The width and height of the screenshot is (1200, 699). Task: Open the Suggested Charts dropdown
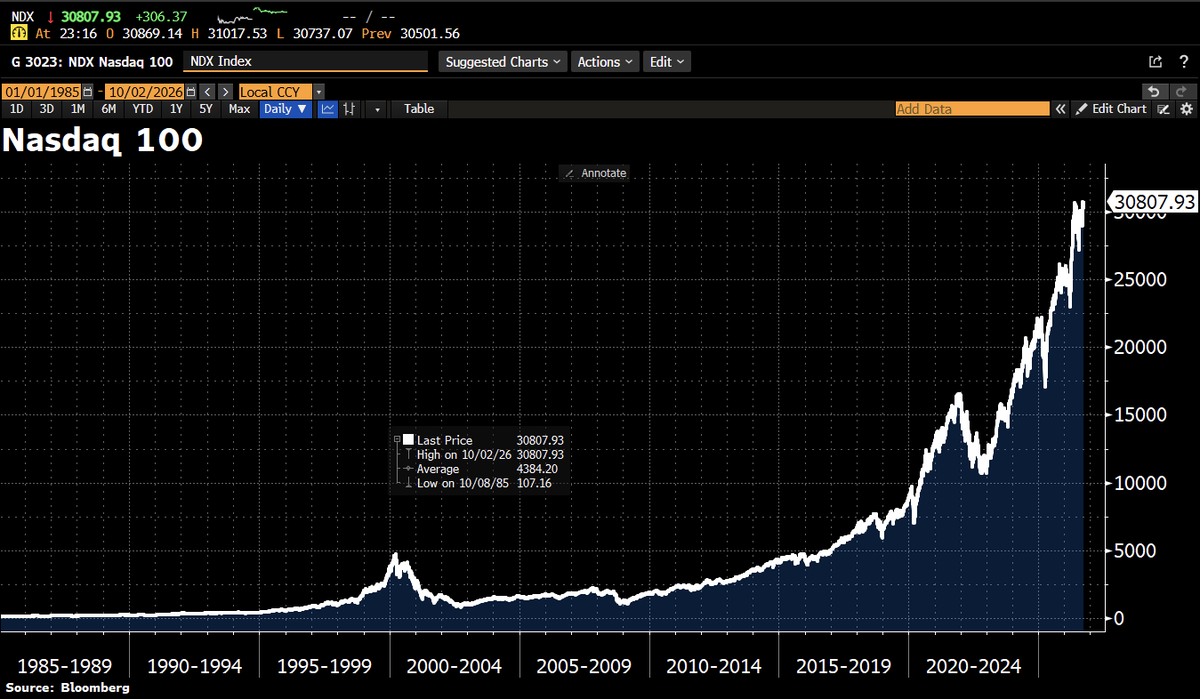[x=503, y=62]
